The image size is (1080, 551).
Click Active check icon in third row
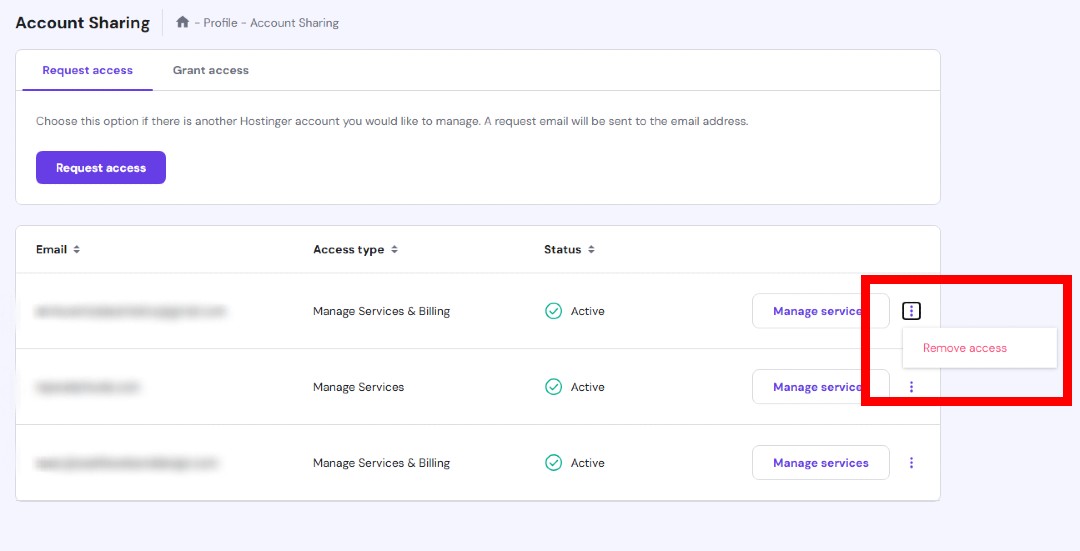pos(553,463)
